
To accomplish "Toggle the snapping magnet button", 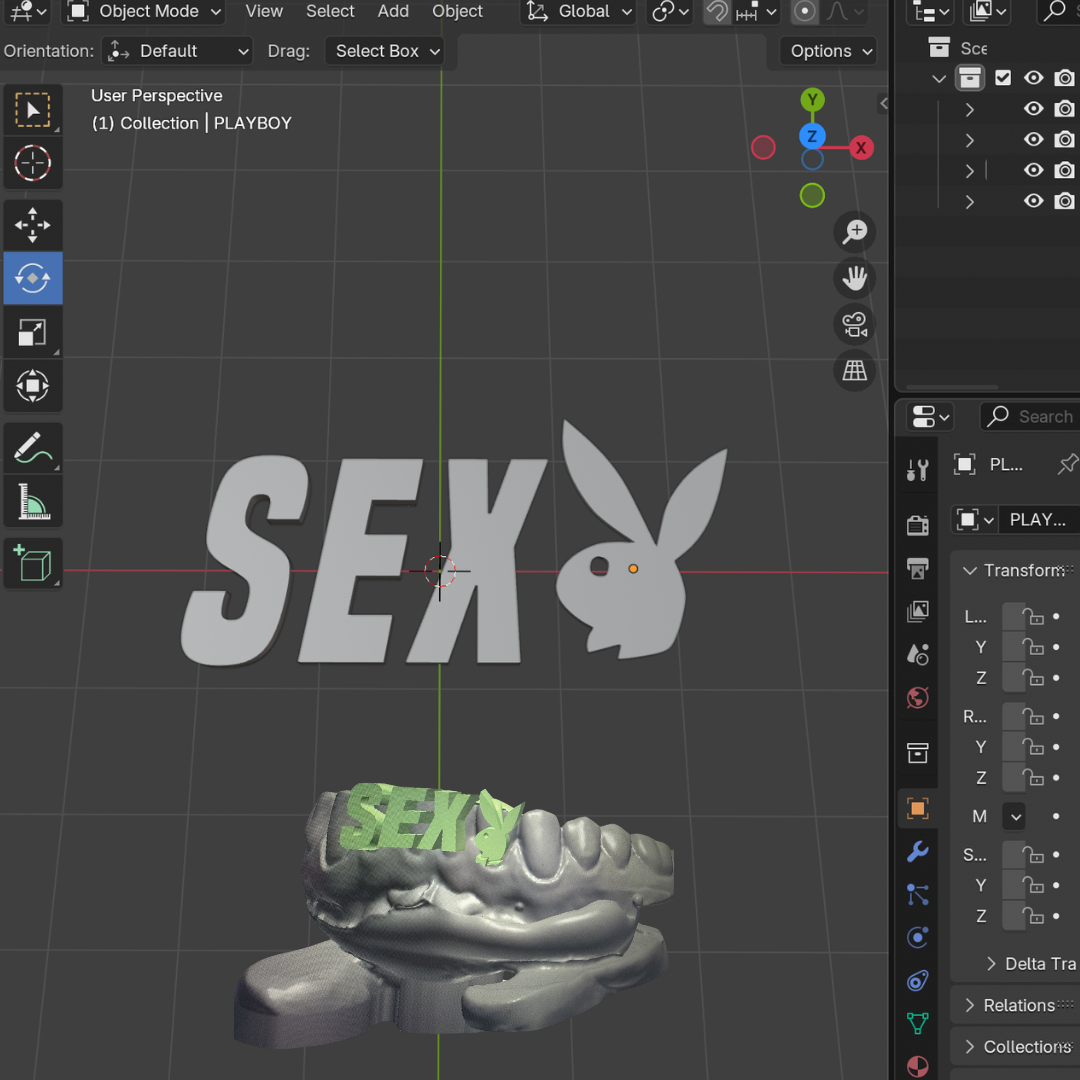I will [x=717, y=12].
